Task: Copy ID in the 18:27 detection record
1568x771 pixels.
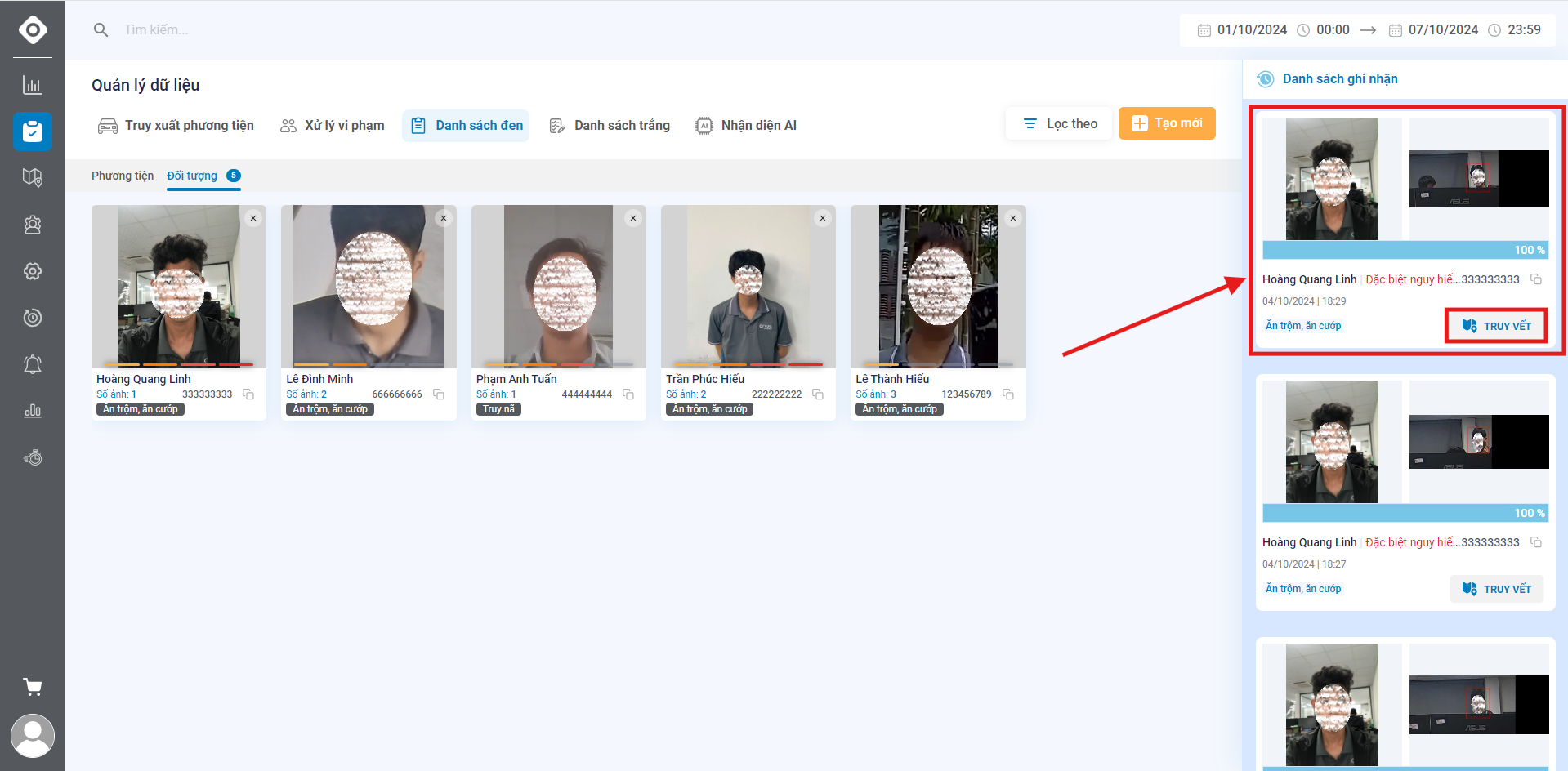Action: coord(1536,542)
